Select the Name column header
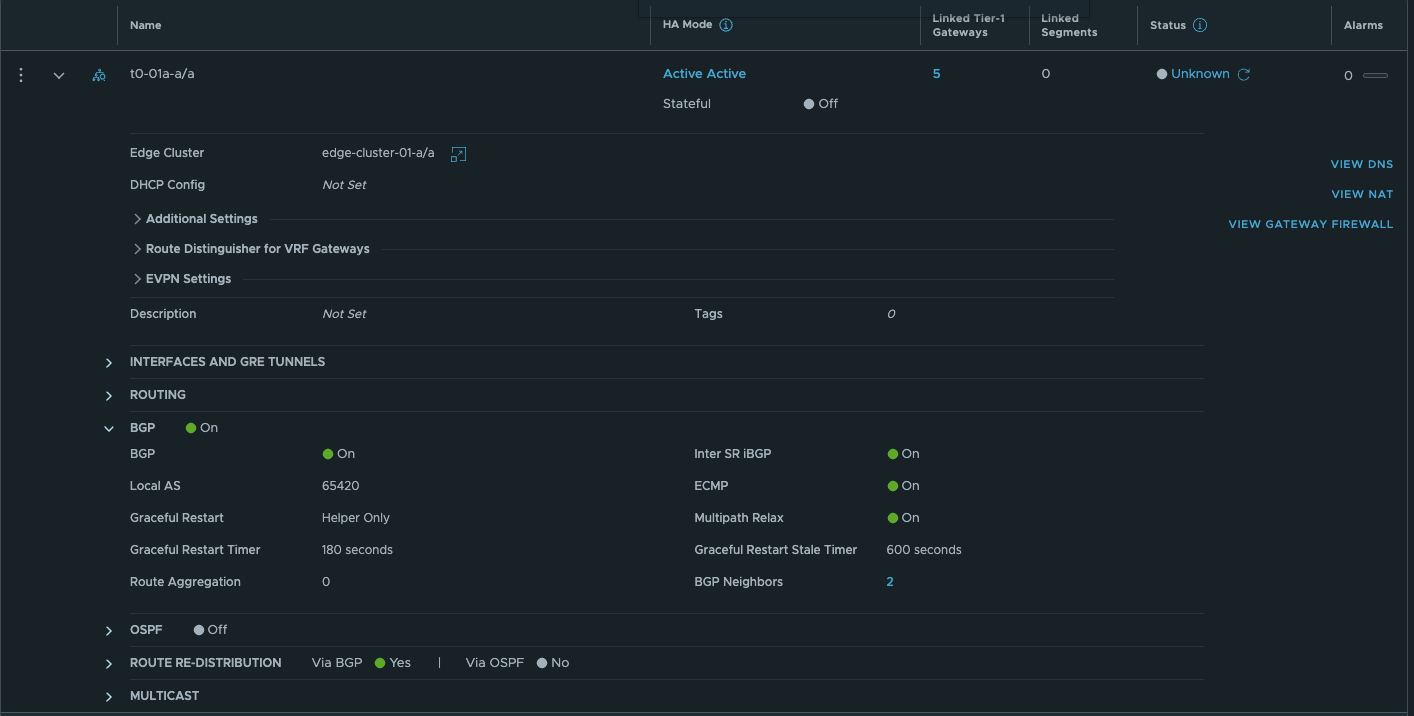The width and height of the screenshot is (1414, 716). 145,24
